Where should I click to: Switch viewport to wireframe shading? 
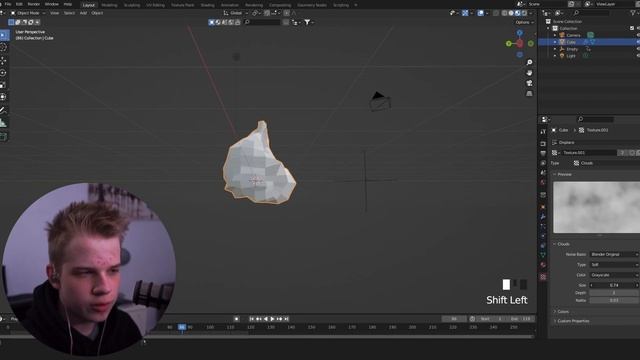[x=505, y=13]
